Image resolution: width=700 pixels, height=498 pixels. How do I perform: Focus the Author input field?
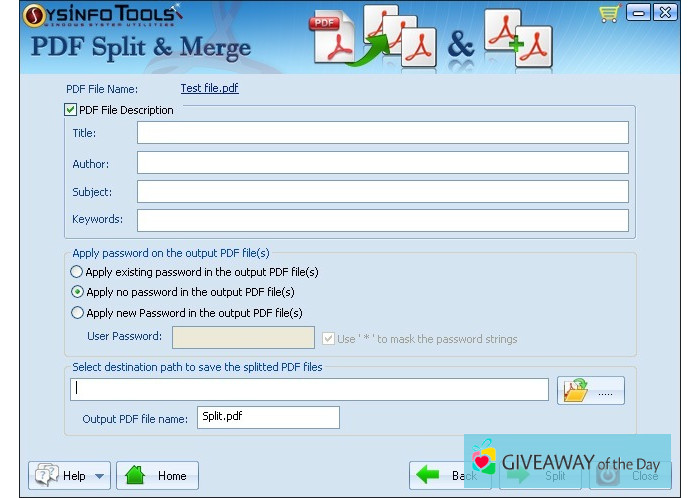[382, 163]
